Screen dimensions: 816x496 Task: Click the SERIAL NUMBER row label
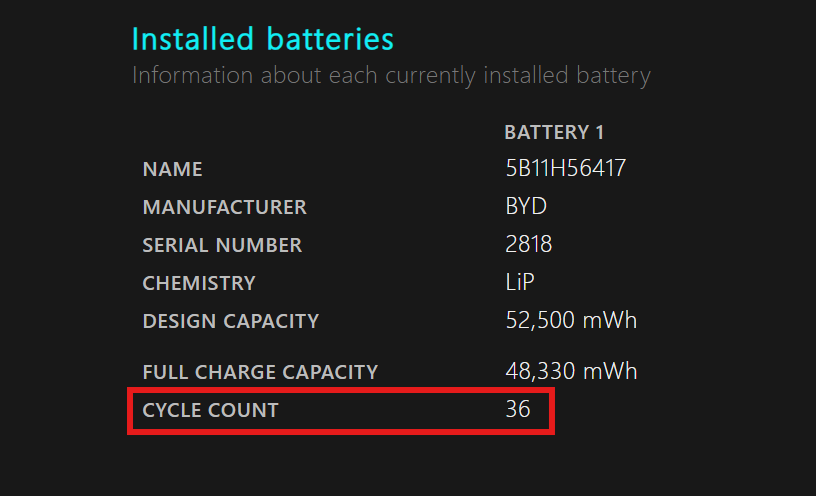coord(222,245)
